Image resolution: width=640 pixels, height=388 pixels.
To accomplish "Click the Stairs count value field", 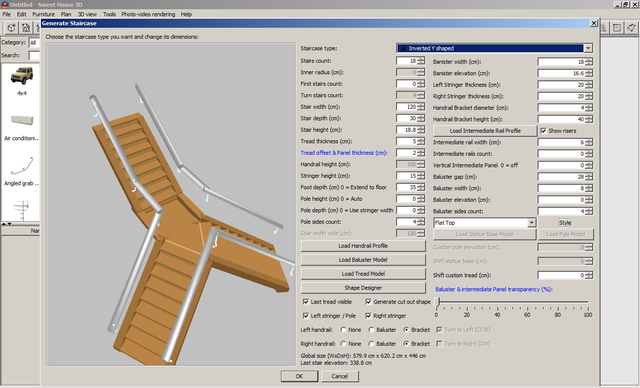I will tap(407, 61).
